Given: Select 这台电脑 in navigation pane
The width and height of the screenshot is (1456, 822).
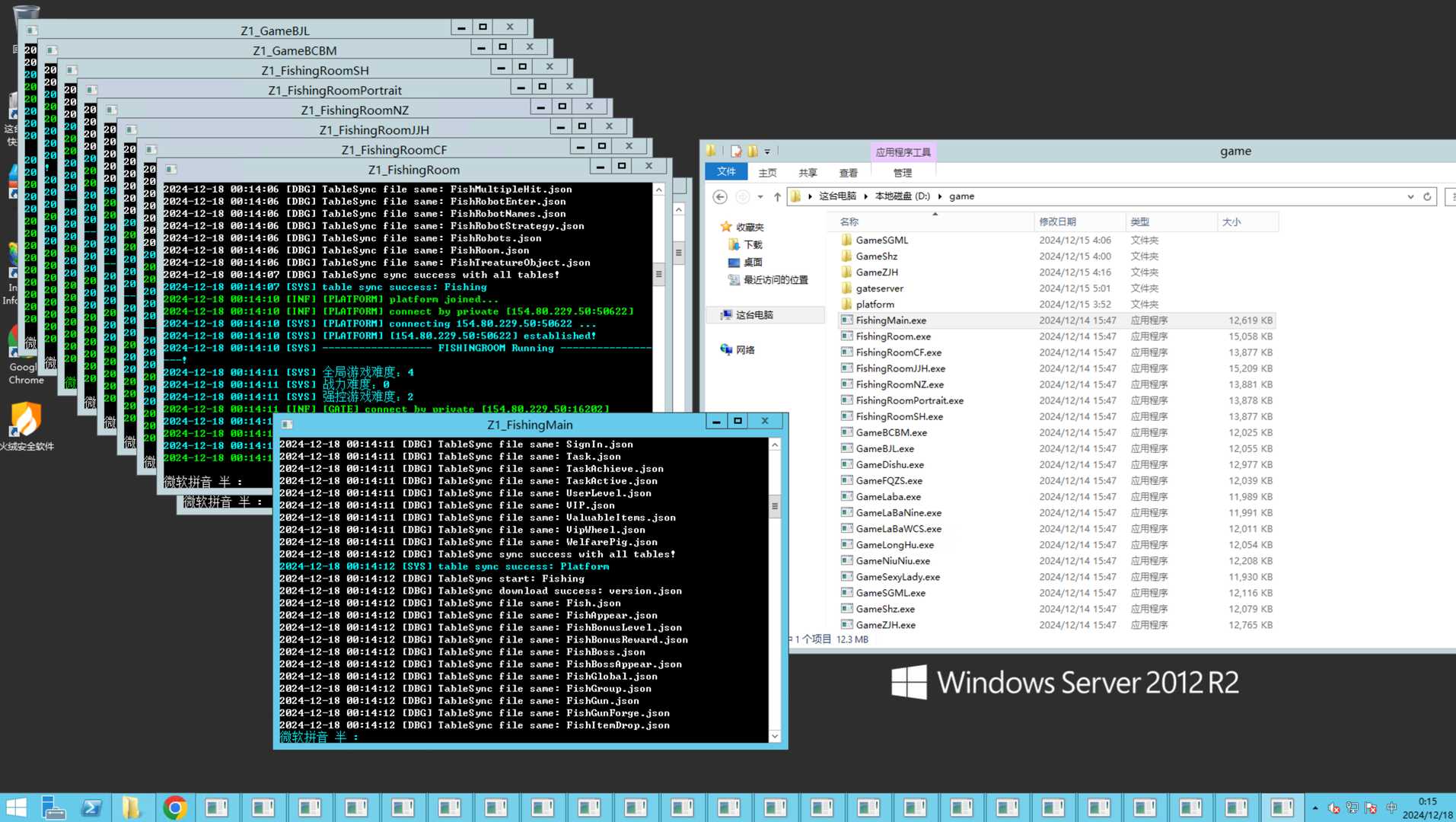Looking at the screenshot, I should click(753, 315).
